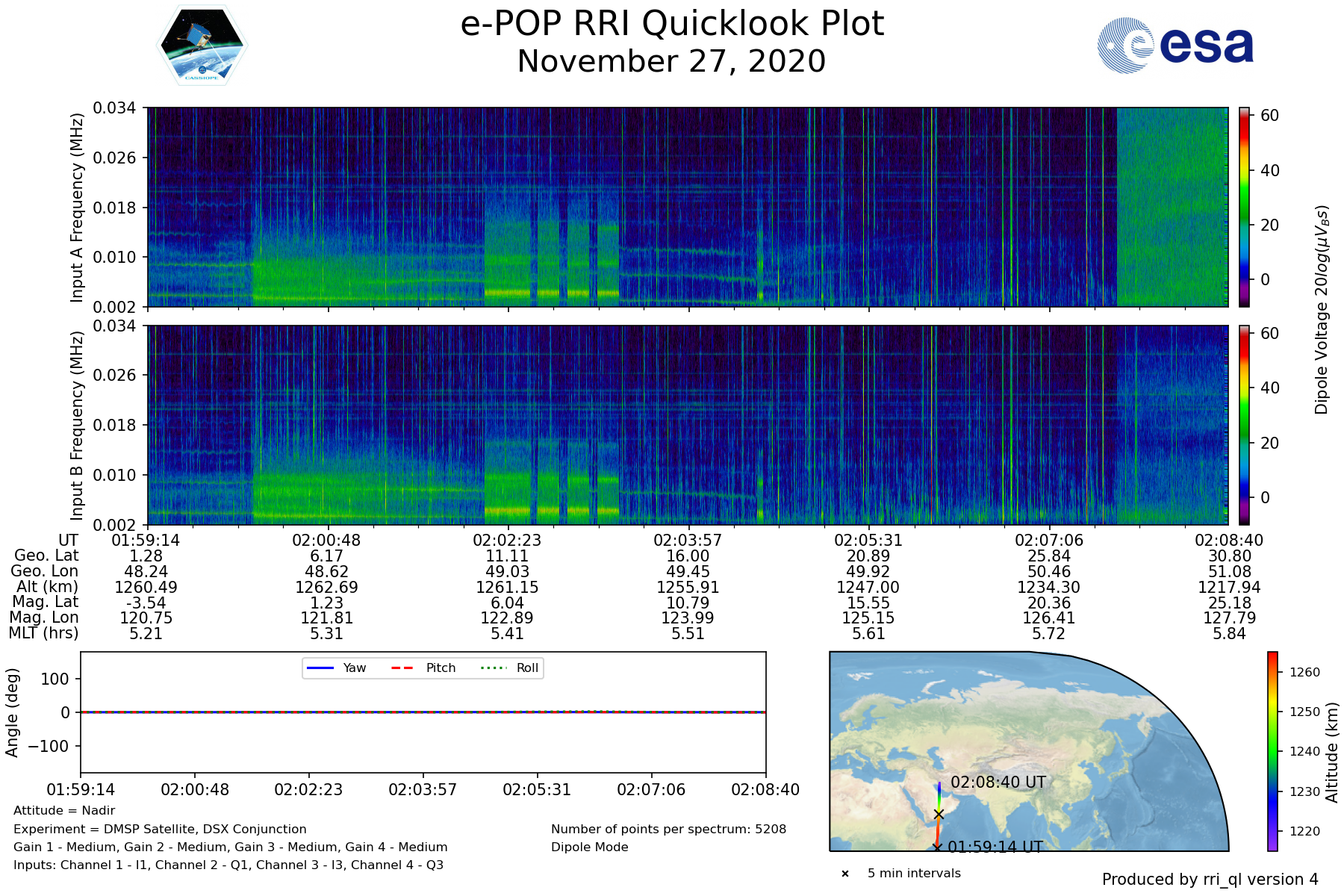This screenshot has height=896, width=1344.
Task: Click the 'e-POP RRI Quicklook Plot' title
Action: [672, 24]
